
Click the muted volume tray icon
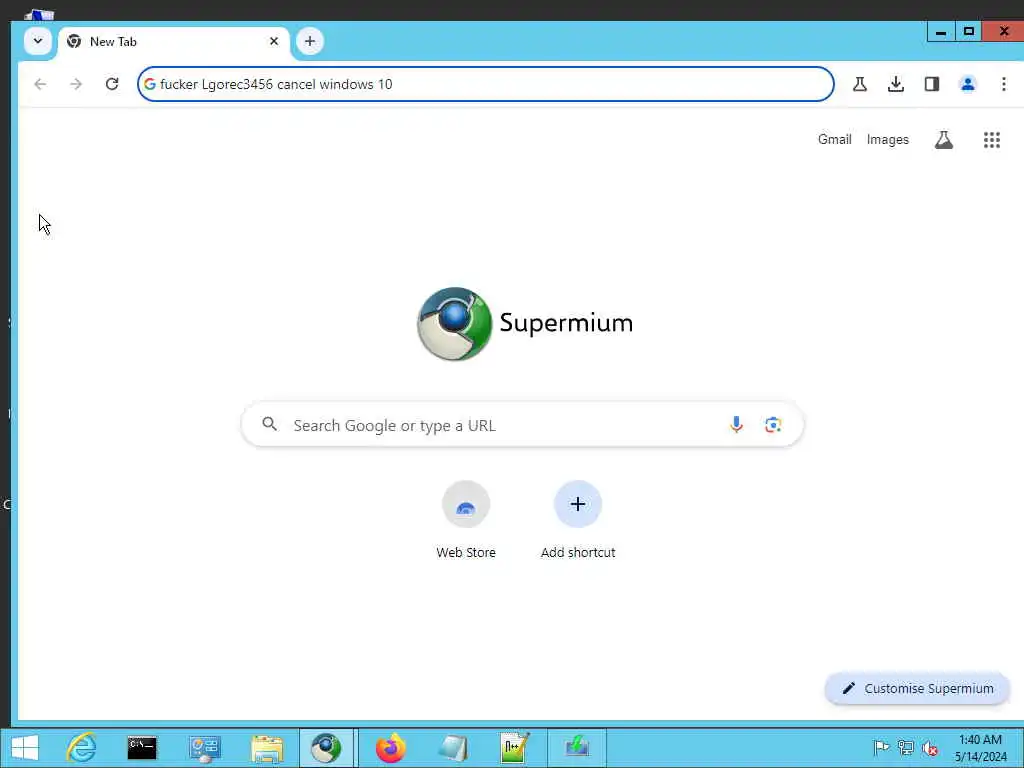(x=930, y=748)
